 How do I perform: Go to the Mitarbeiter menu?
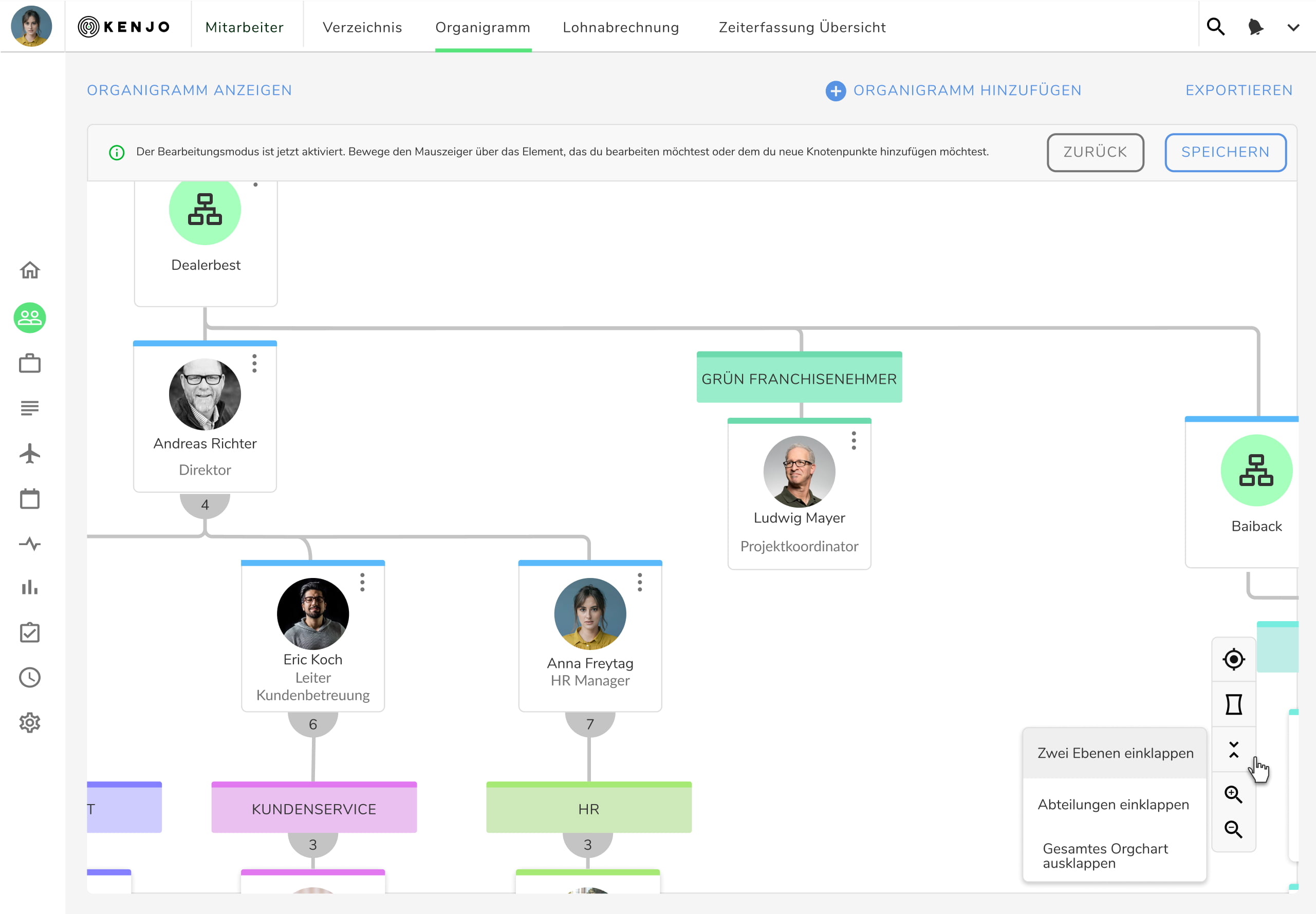[x=245, y=27]
